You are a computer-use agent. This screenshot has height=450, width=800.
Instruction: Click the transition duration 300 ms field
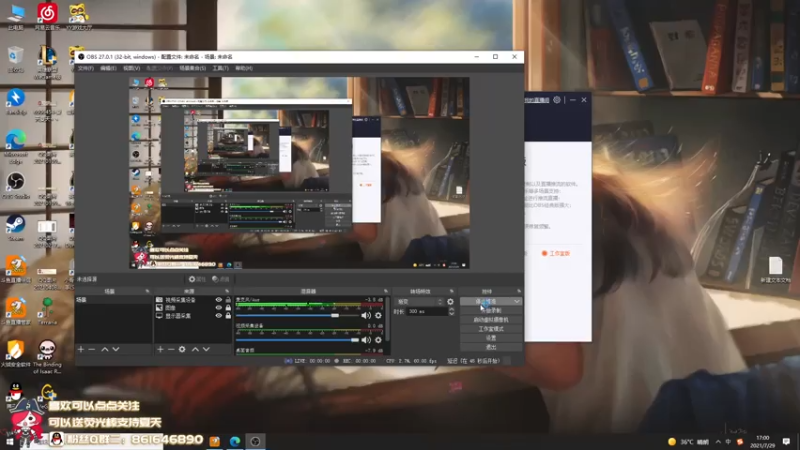427,311
